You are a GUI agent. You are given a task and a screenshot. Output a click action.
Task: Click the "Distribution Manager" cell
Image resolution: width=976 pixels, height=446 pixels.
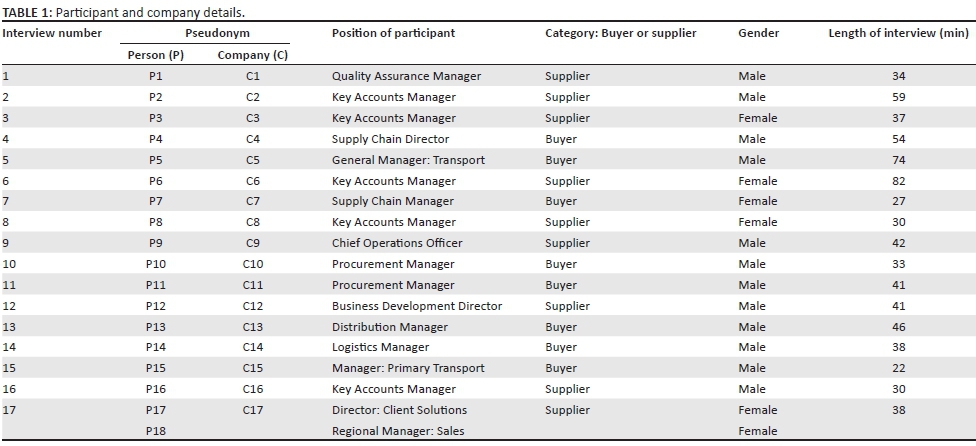pyautogui.click(x=389, y=327)
